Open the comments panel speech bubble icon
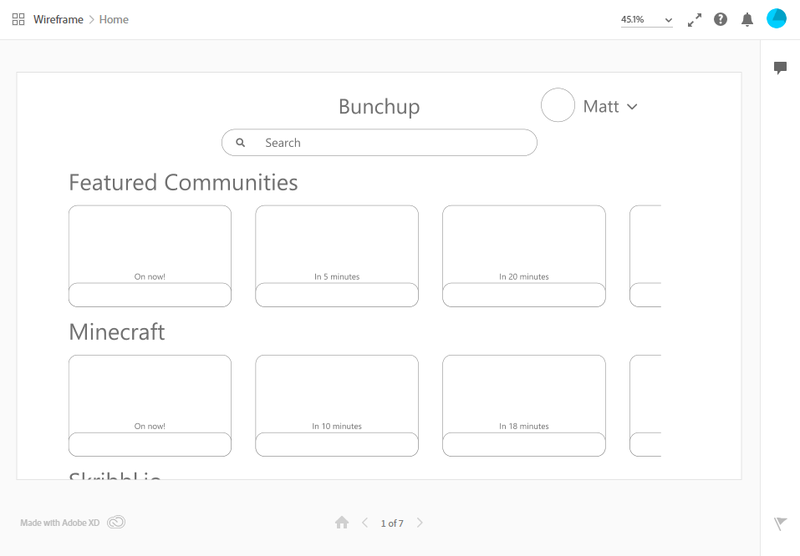Image resolution: width=800 pixels, height=556 pixels. (780, 68)
